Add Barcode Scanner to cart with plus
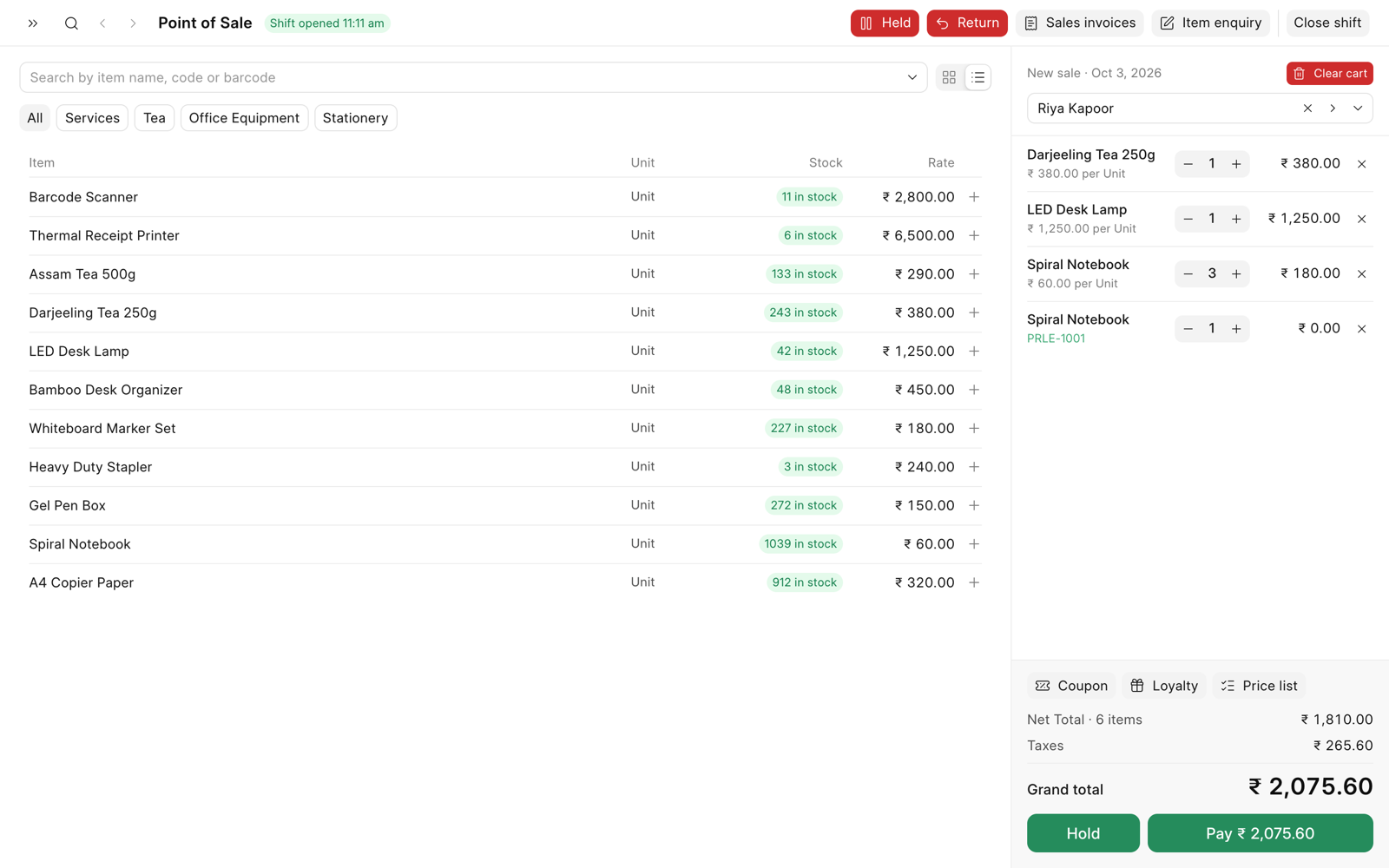1389x868 pixels. pyautogui.click(x=974, y=197)
